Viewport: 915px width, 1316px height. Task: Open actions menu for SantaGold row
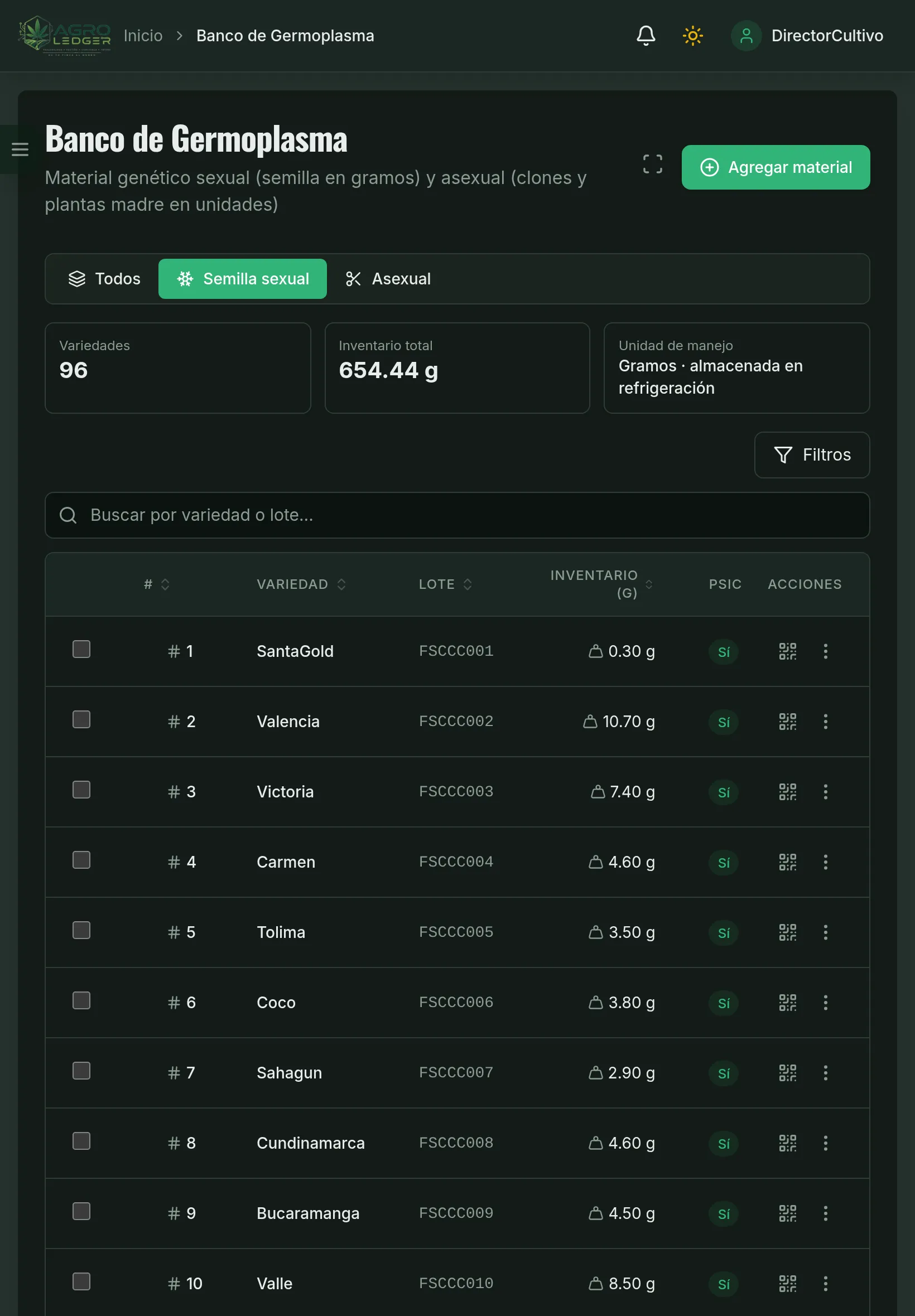(x=825, y=651)
